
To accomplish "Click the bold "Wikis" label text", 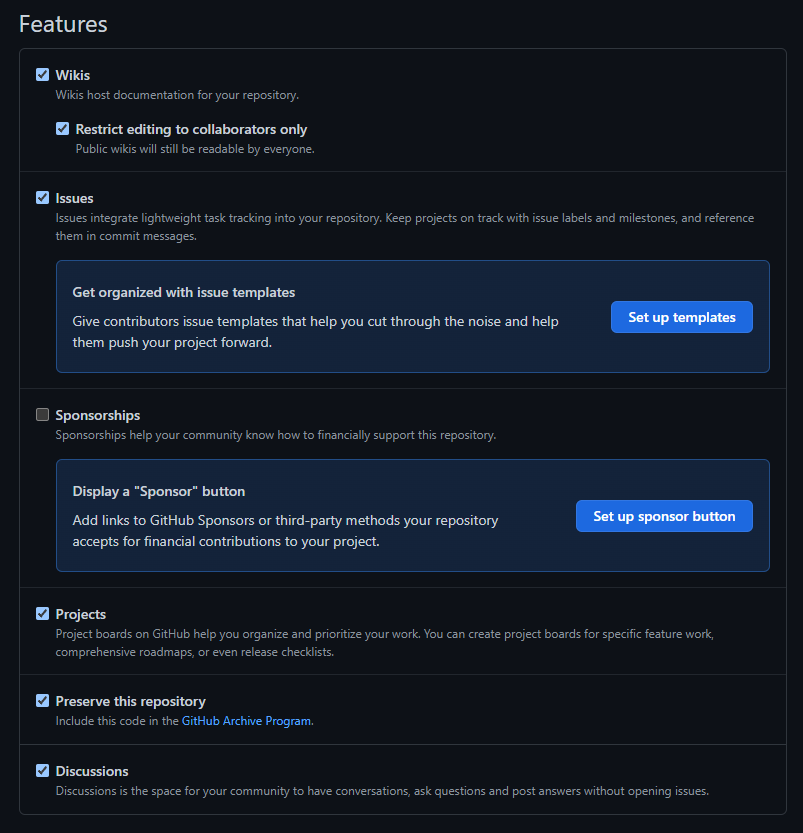I will click(x=73, y=75).
